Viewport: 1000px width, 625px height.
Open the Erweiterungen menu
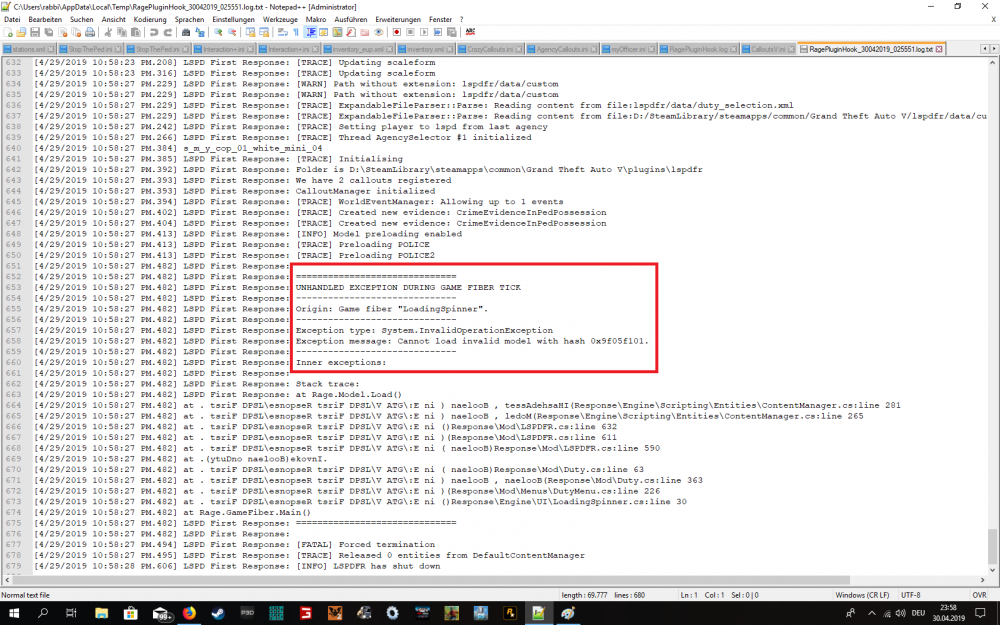[x=398, y=20]
